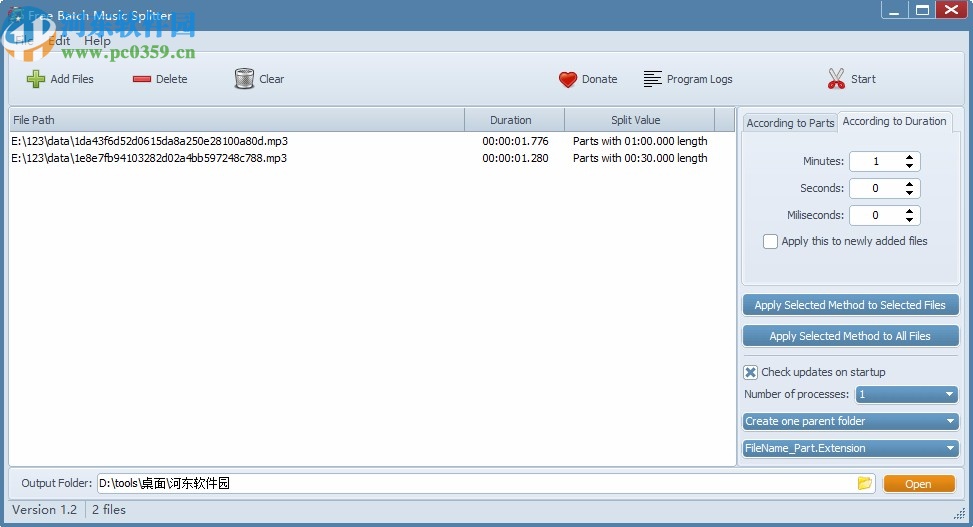Click the 2 files status bar entry
Viewport: 973px width, 527px height.
click(109, 510)
